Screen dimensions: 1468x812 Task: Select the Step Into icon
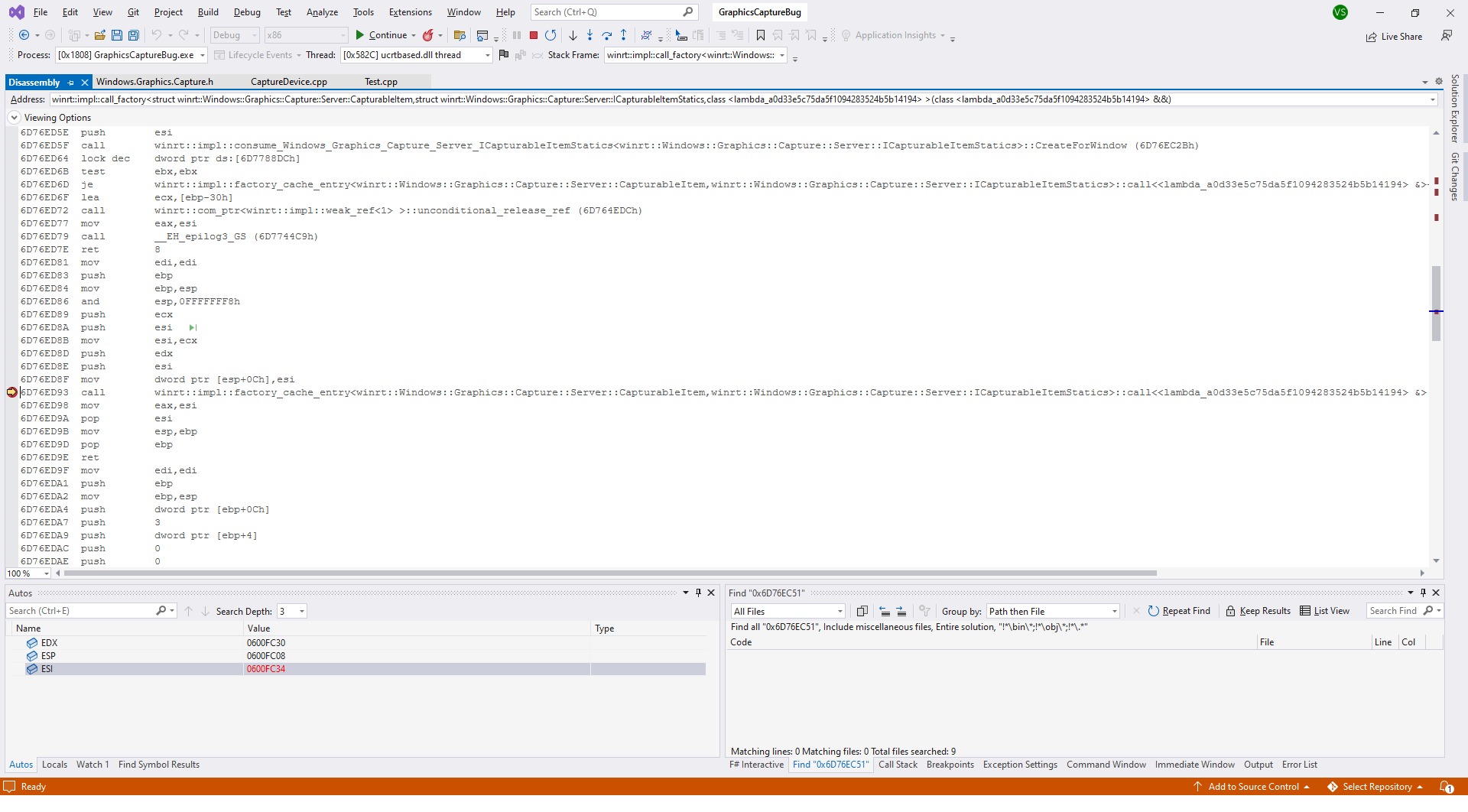(x=589, y=34)
